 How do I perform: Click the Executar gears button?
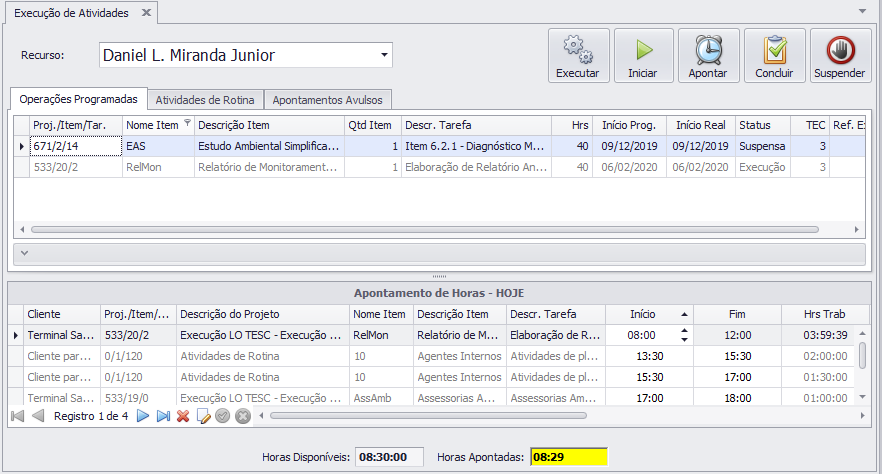point(578,56)
